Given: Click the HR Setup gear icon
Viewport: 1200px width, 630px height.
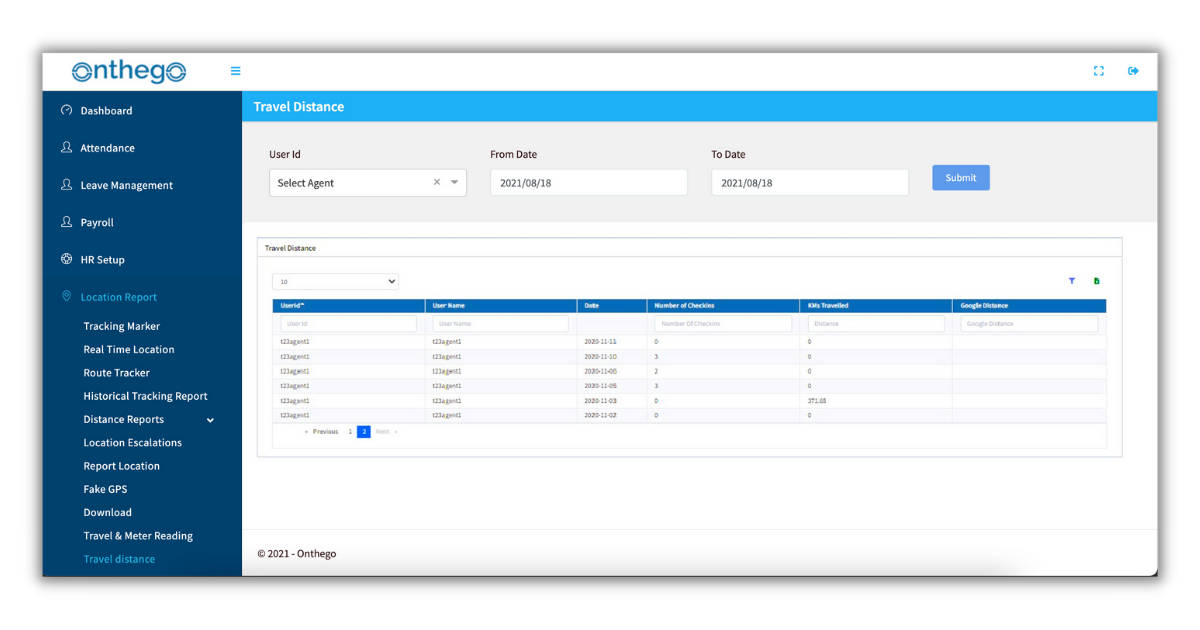Looking at the screenshot, I should [x=66, y=259].
